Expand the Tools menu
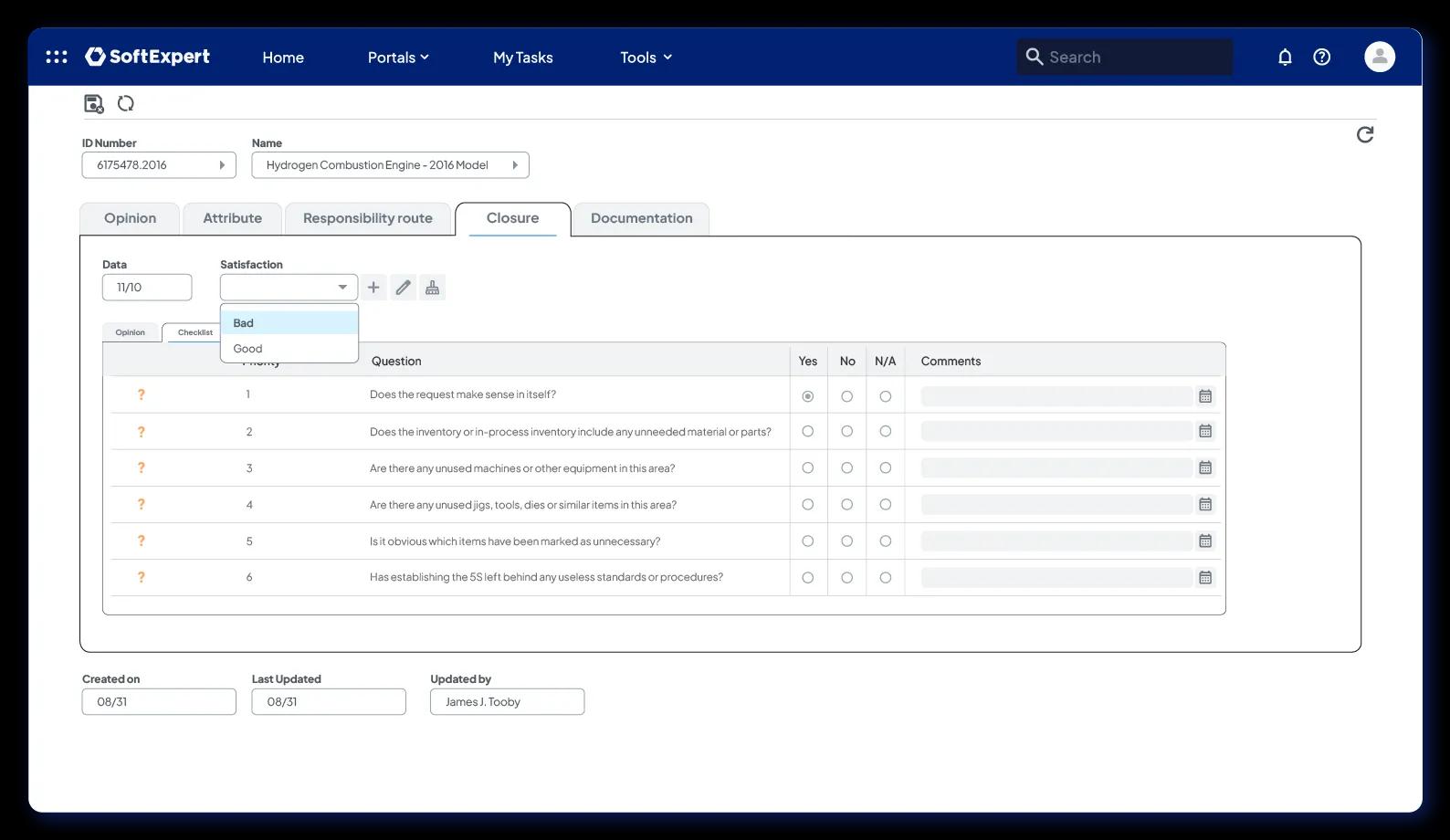1450x840 pixels. (x=646, y=57)
